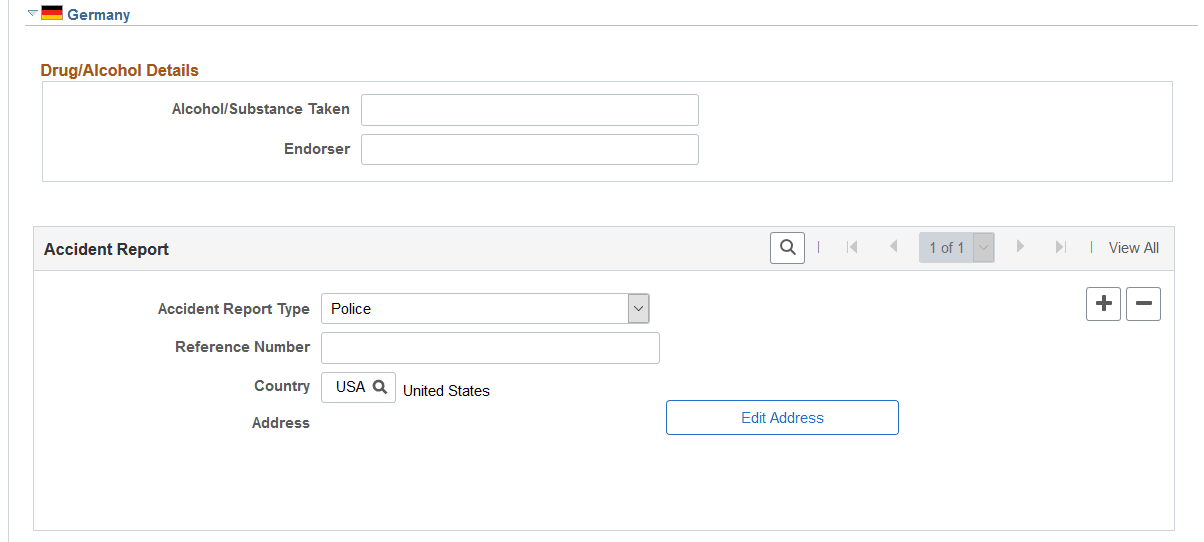The width and height of the screenshot is (1204, 542).
Task: Click the Germany flag icon
Action: pos(52,14)
